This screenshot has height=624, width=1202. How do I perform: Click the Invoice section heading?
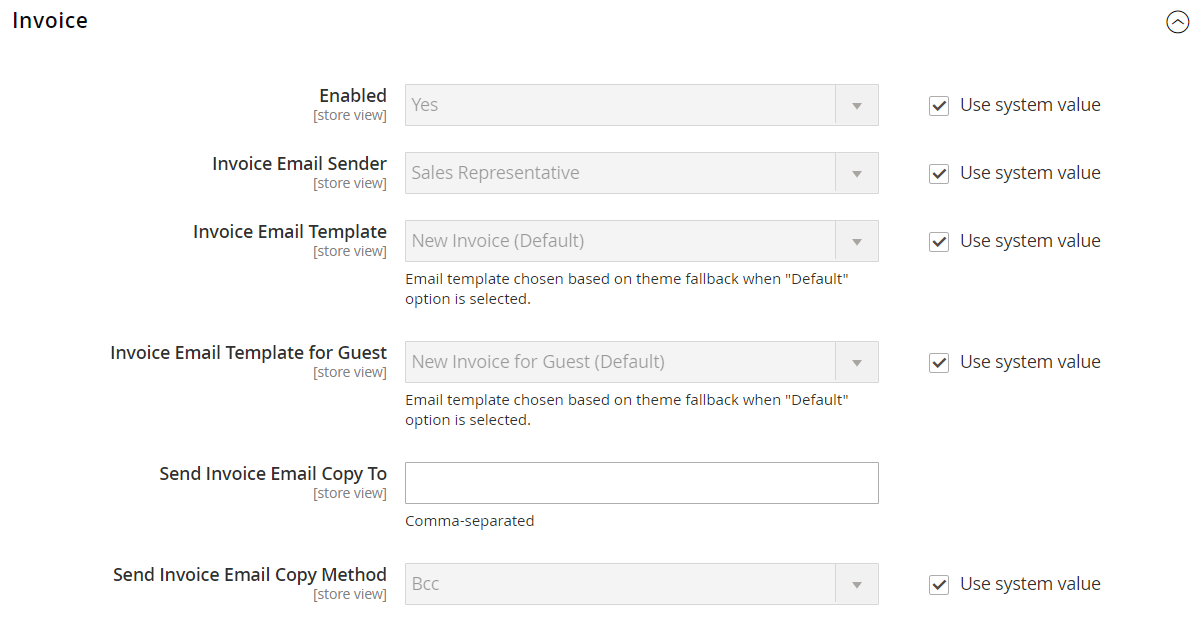click(50, 21)
